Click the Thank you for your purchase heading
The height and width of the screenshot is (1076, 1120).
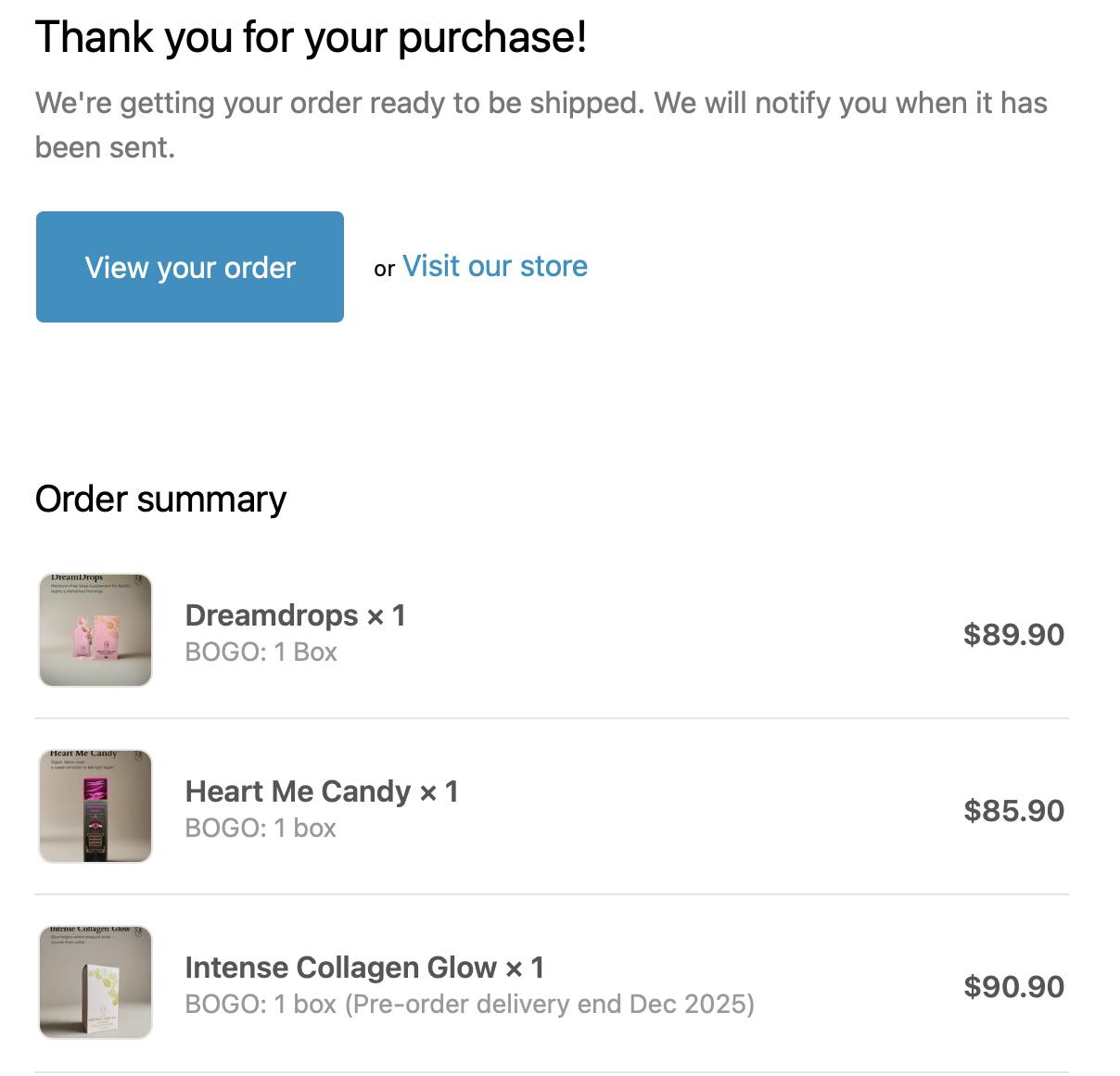pos(311,38)
